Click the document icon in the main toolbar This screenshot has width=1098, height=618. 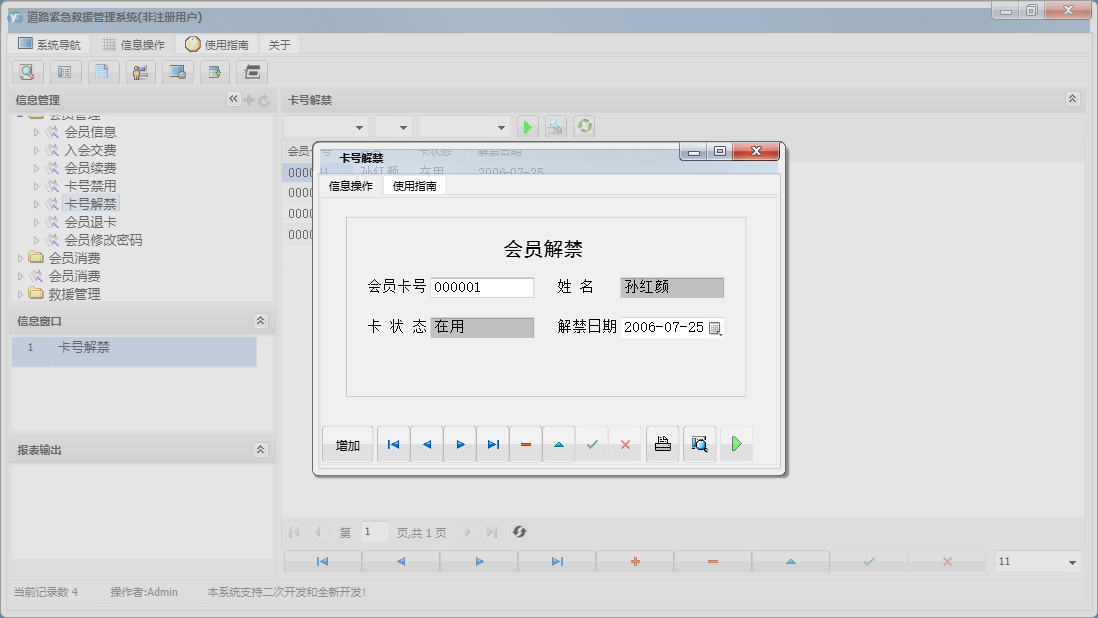point(103,72)
